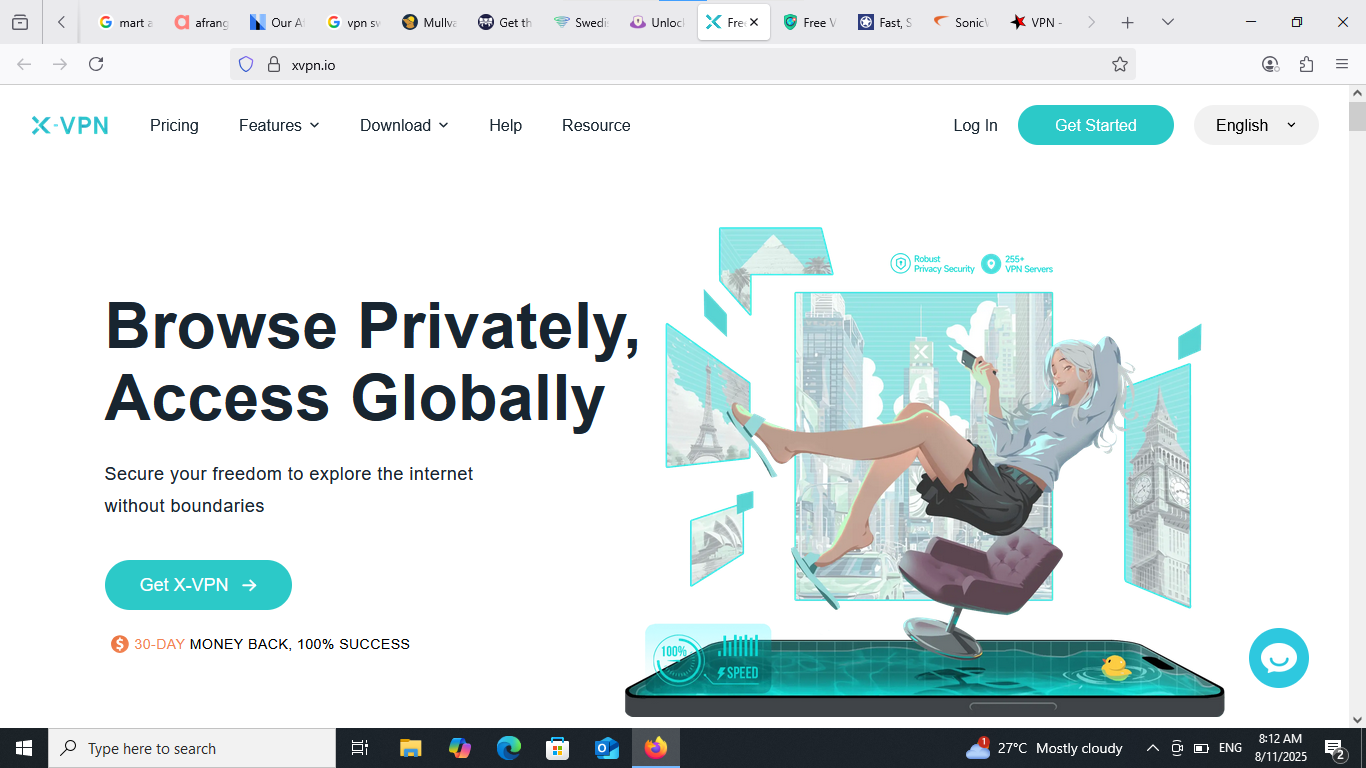Open the notification center icon
Viewport: 1366px width, 768px height.
click(1335, 748)
